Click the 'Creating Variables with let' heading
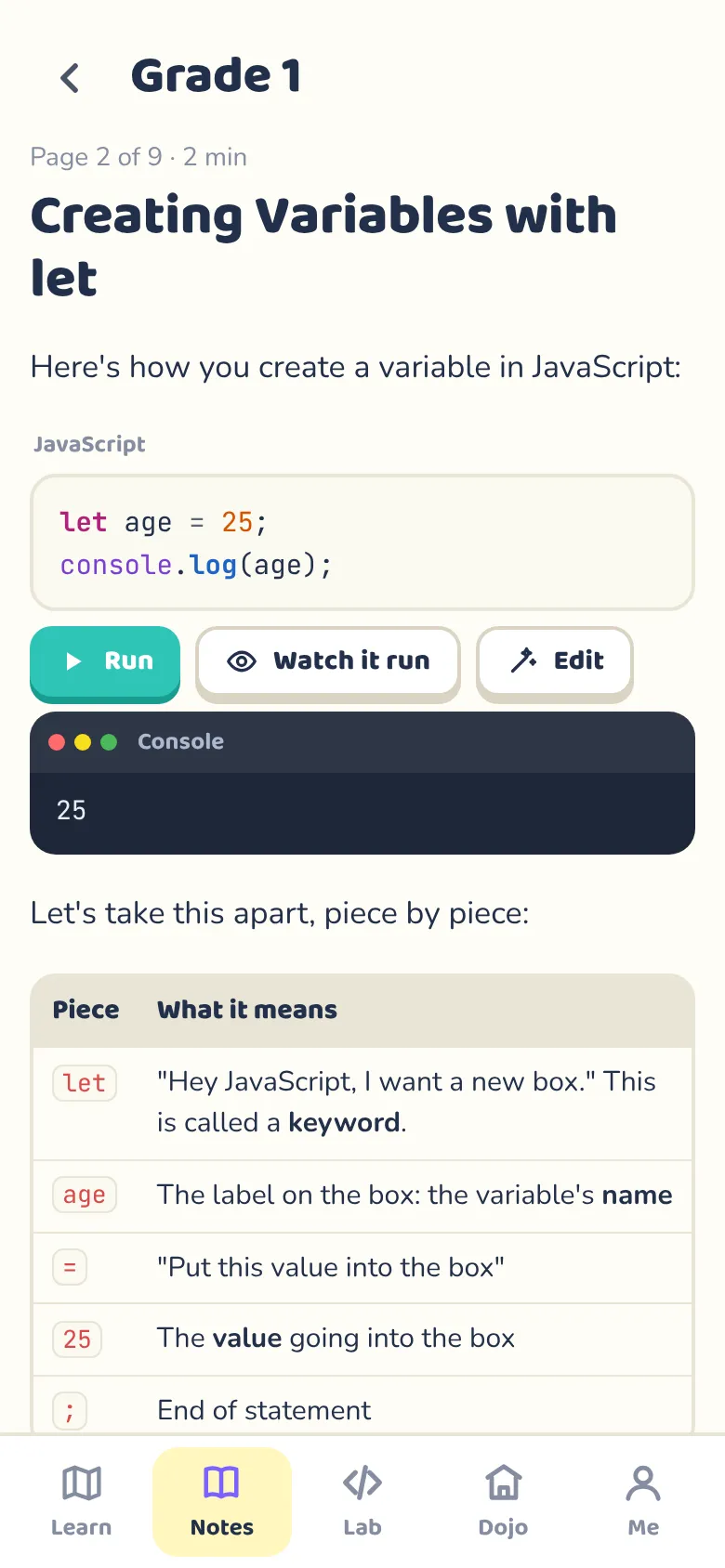725x1568 pixels. coord(323,246)
